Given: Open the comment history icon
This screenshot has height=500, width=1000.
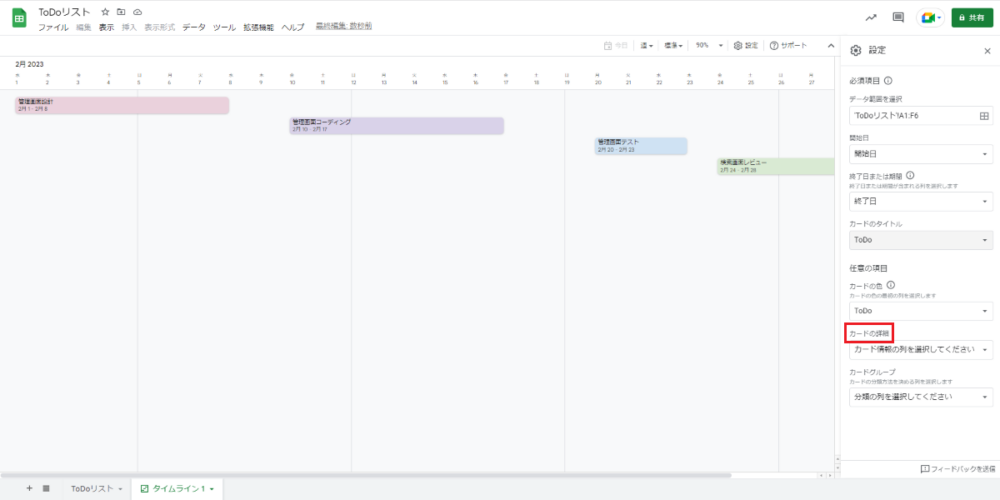Looking at the screenshot, I should tap(898, 18).
